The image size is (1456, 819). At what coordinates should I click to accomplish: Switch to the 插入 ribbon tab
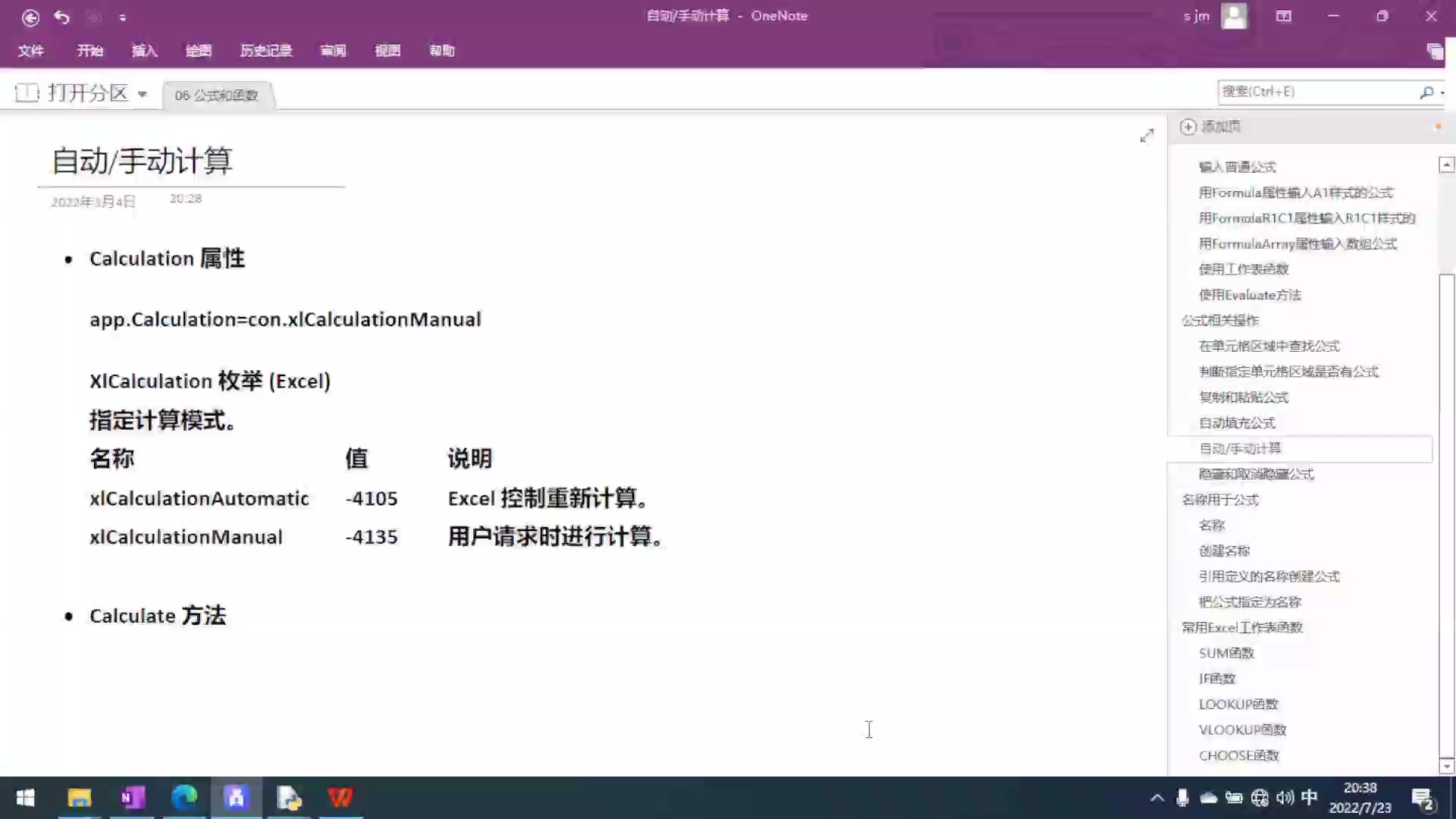[x=144, y=50]
